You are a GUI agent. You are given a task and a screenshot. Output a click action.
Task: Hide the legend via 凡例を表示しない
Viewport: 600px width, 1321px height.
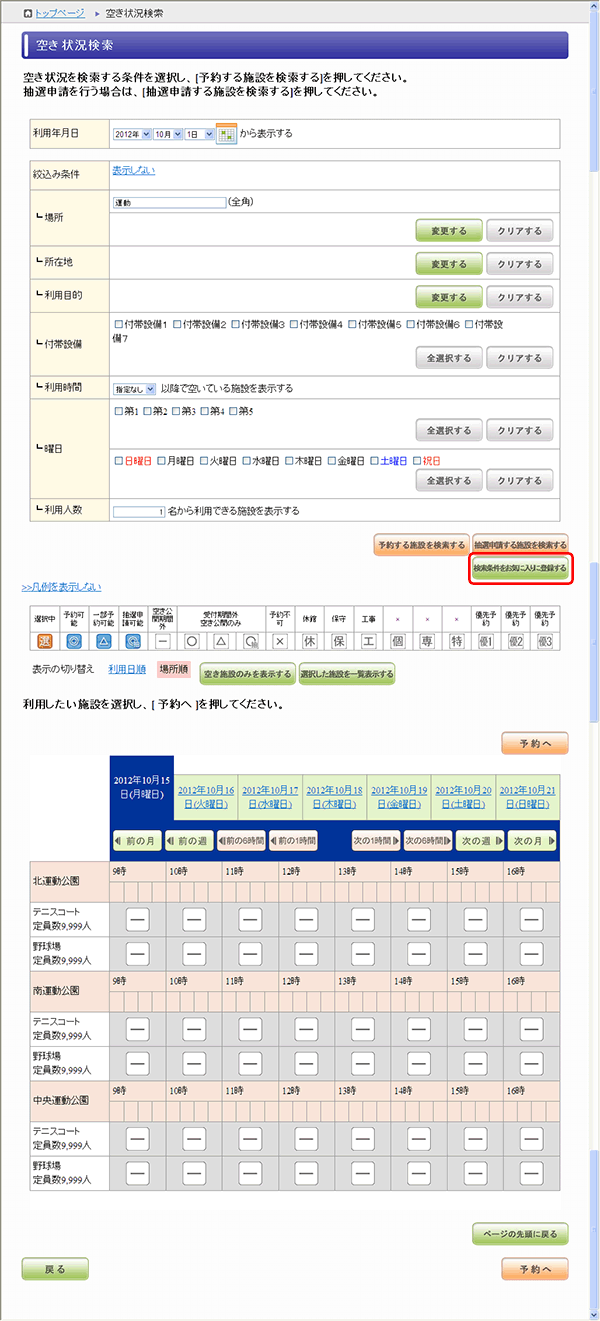point(61,587)
